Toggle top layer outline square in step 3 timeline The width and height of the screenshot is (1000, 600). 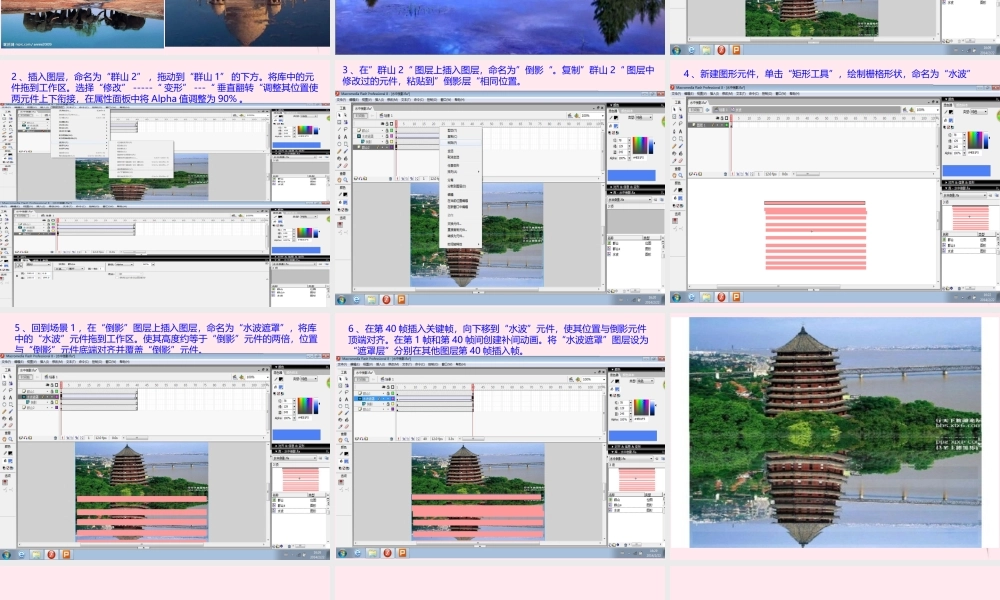(392, 130)
